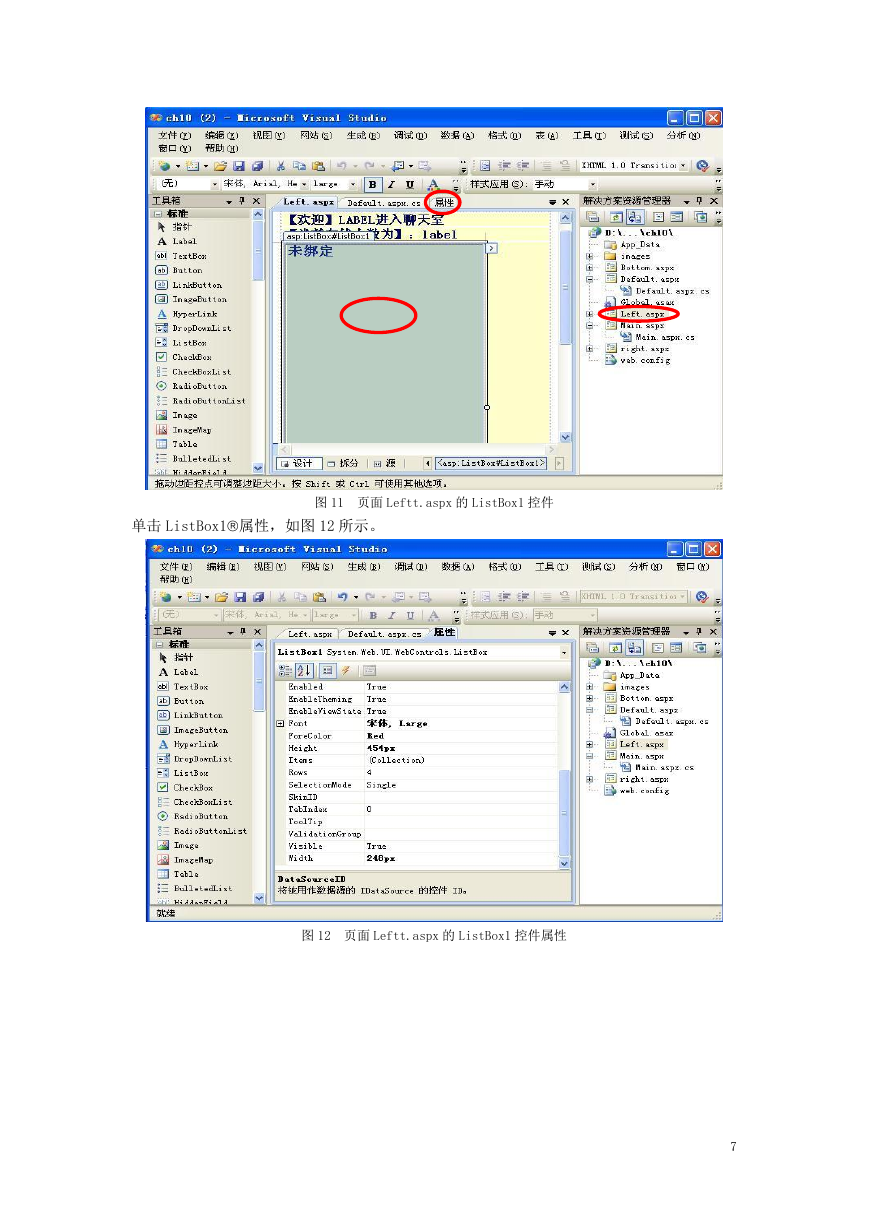Click font color A icon in upper window

click(434, 184)
